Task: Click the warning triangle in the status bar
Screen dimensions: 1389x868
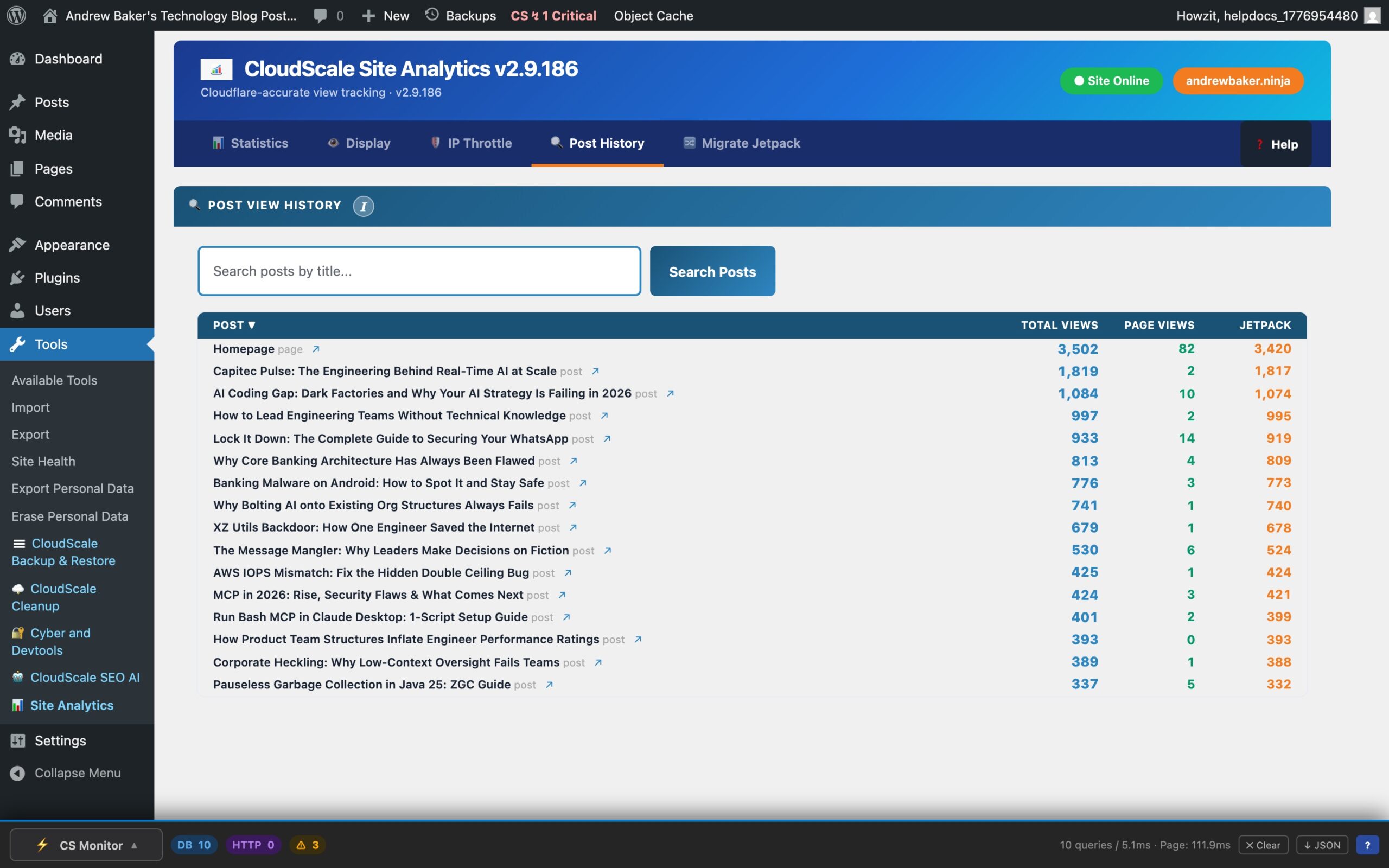Action: pos(301,845)
